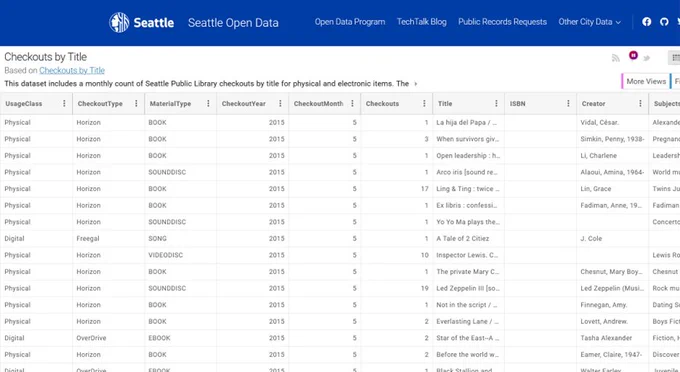This screenshot has height=372, width=680.
Task: Open CheckoutYear column options menu
Action: pos(280,103)
